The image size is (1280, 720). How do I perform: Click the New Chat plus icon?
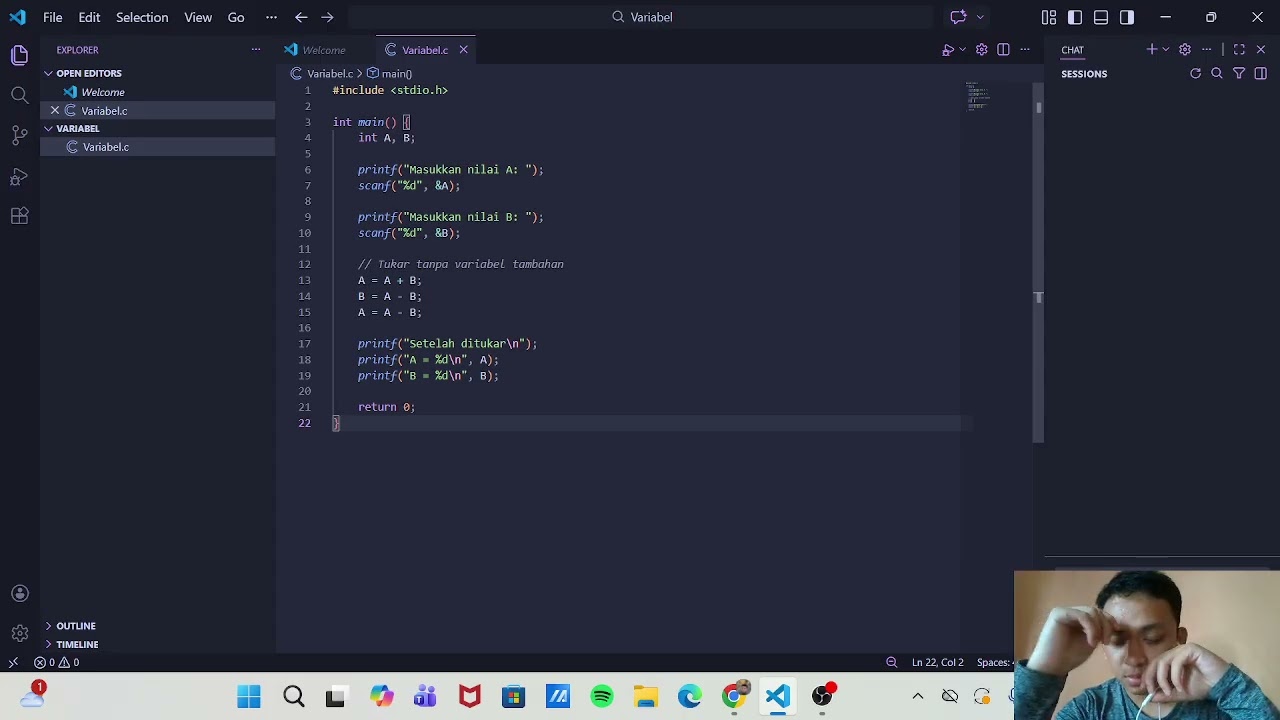pos(1151,50)
